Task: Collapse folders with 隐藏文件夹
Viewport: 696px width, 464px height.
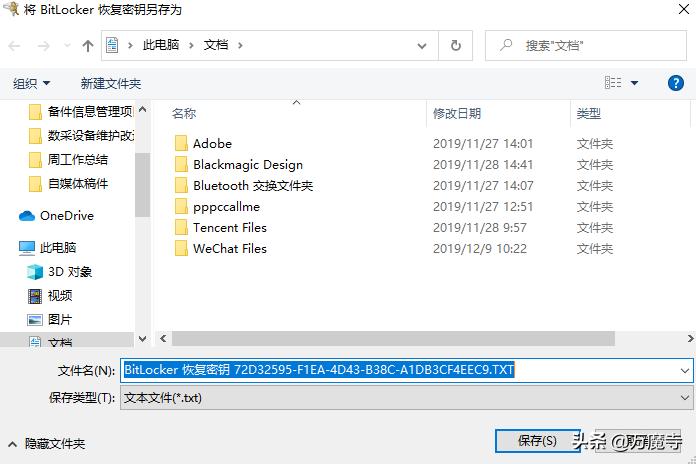Action: 47,444
